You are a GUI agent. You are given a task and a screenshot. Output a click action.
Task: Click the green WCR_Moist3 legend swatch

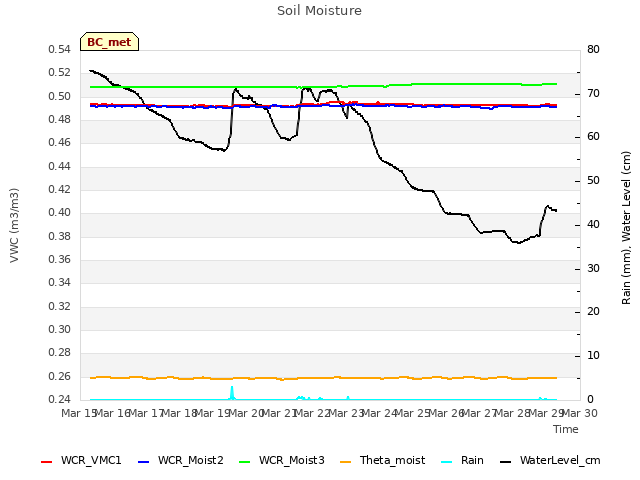(244, 462)
